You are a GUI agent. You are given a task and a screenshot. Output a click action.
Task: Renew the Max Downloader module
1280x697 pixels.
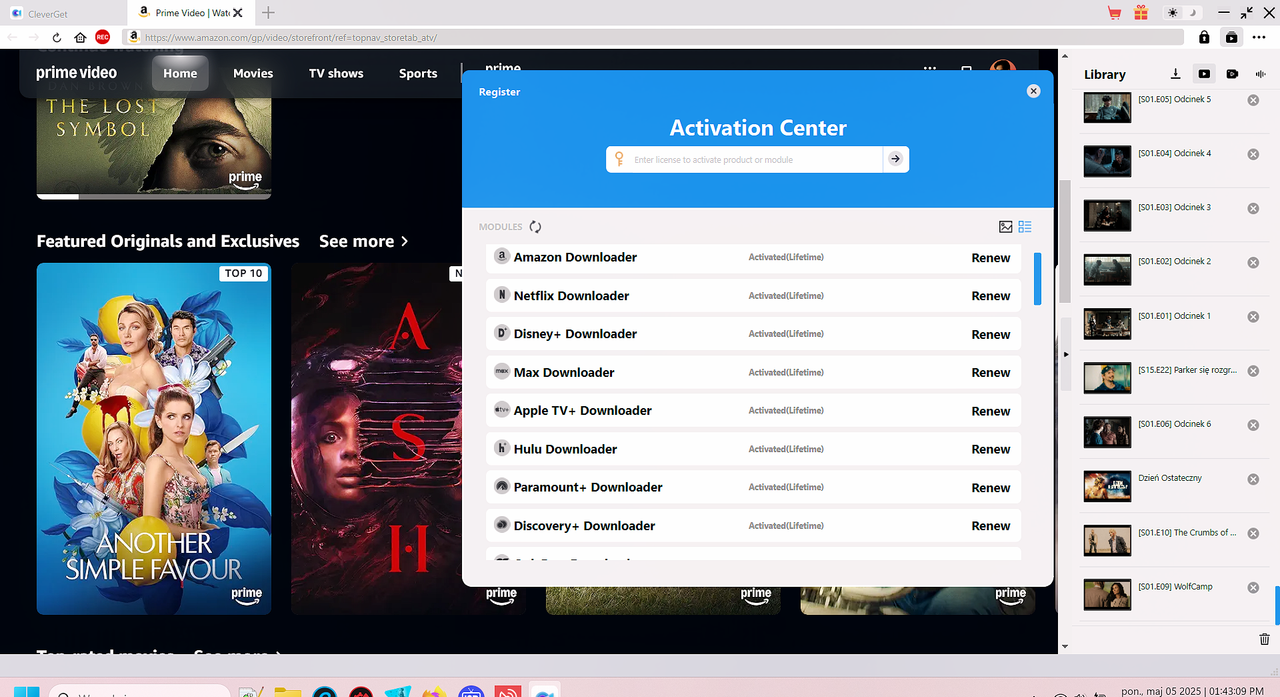[991, 372]
